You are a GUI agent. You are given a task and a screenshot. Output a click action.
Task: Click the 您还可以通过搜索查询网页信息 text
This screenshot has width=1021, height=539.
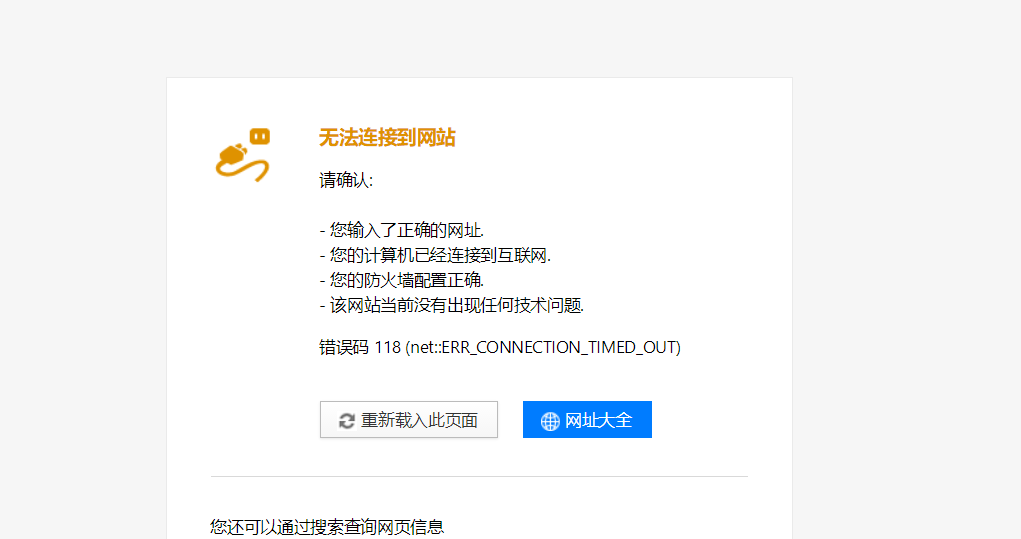[x=327, y=527]
